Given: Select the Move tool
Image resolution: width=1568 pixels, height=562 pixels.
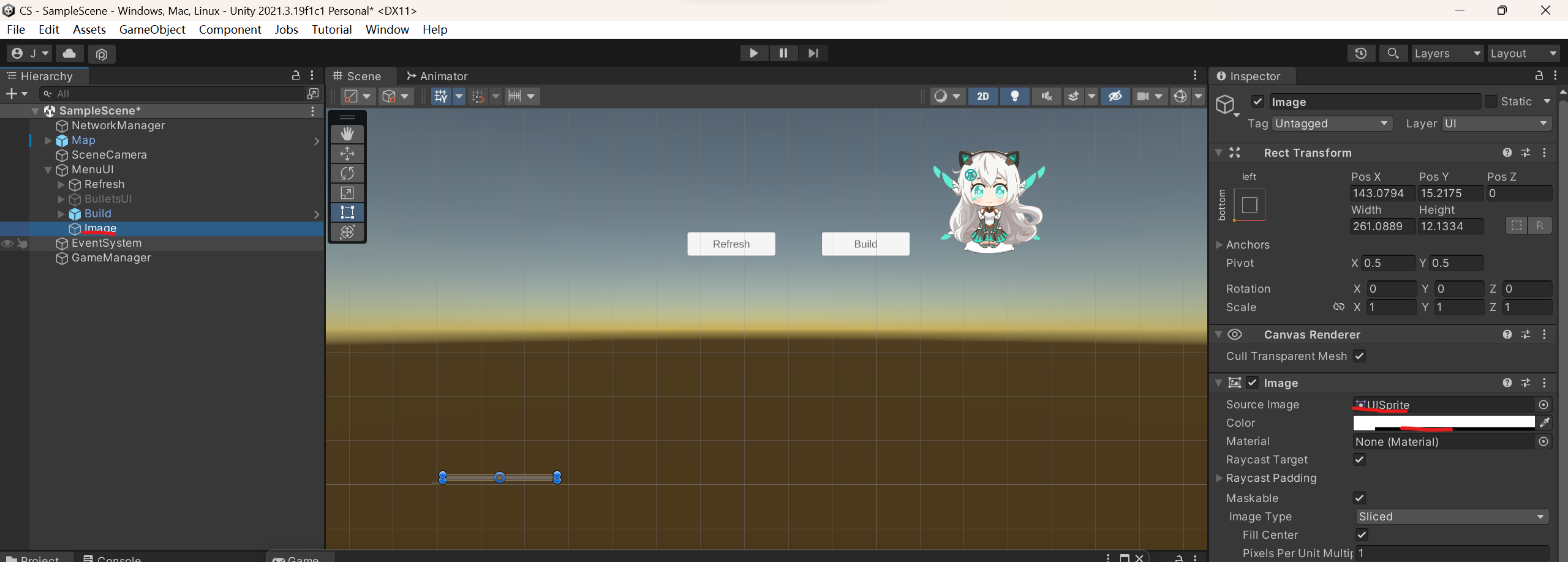Looking at the screenshot, I should pos(347,154).
